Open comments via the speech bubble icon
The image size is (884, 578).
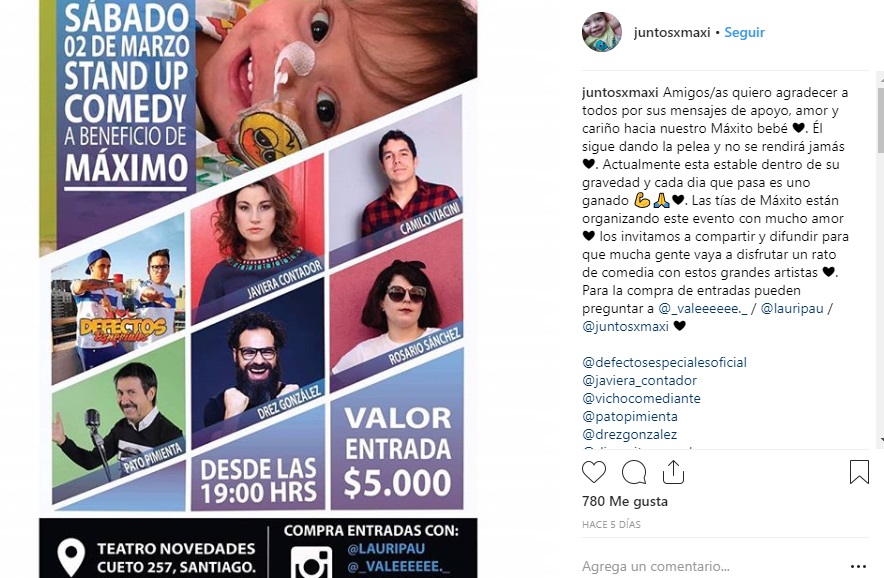pyautogui.click(x=634, y=473)
